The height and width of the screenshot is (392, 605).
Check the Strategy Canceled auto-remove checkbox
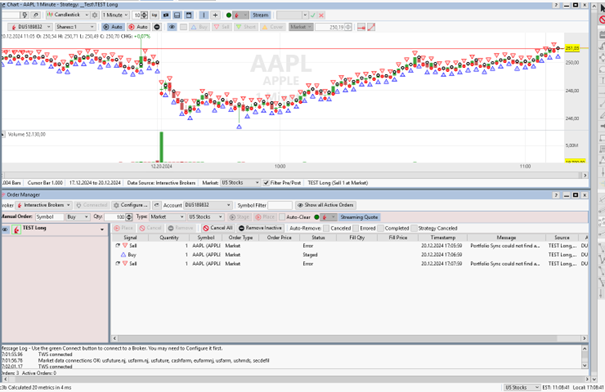[x=414, y=228]
